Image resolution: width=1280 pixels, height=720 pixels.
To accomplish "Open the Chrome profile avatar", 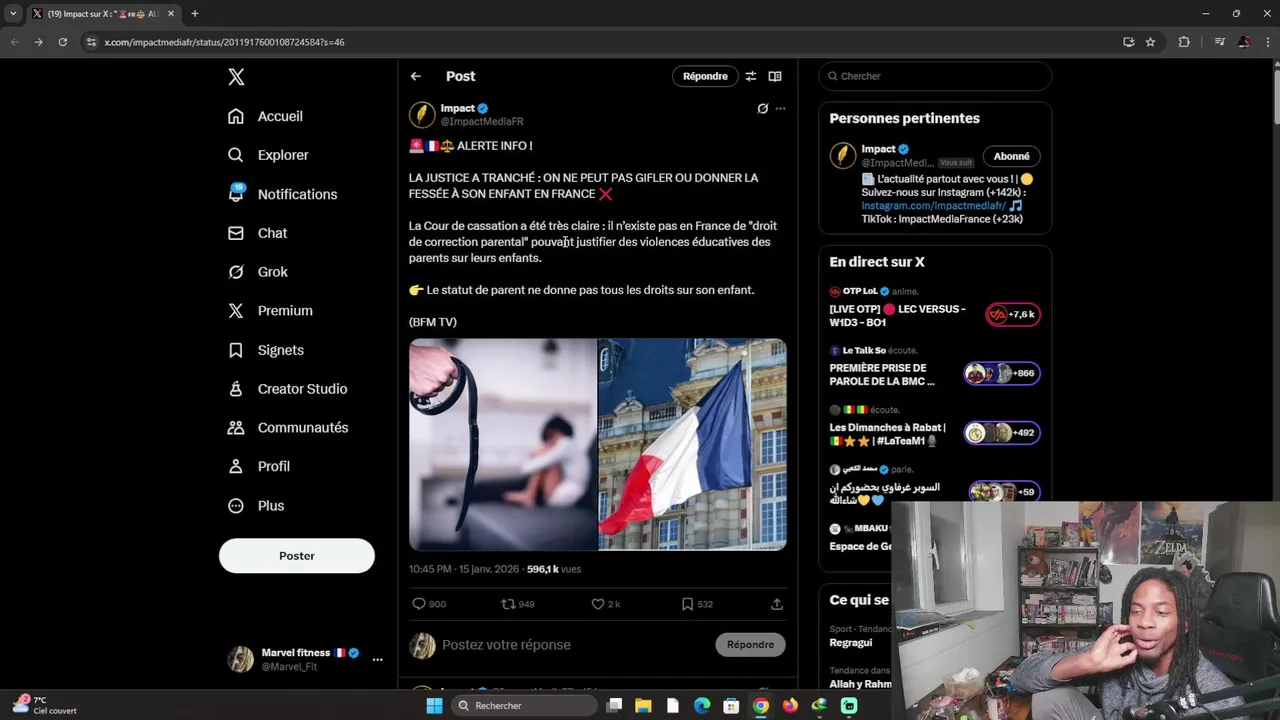I will (x=1244, y=42).
